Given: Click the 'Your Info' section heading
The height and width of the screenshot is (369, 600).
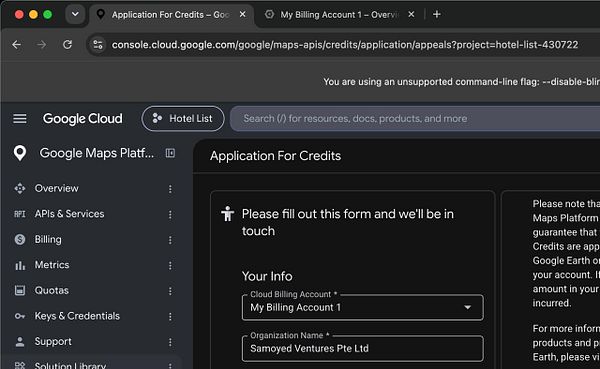Looking at the screenshot, I should pyautogui.click(x=267, y=276).
